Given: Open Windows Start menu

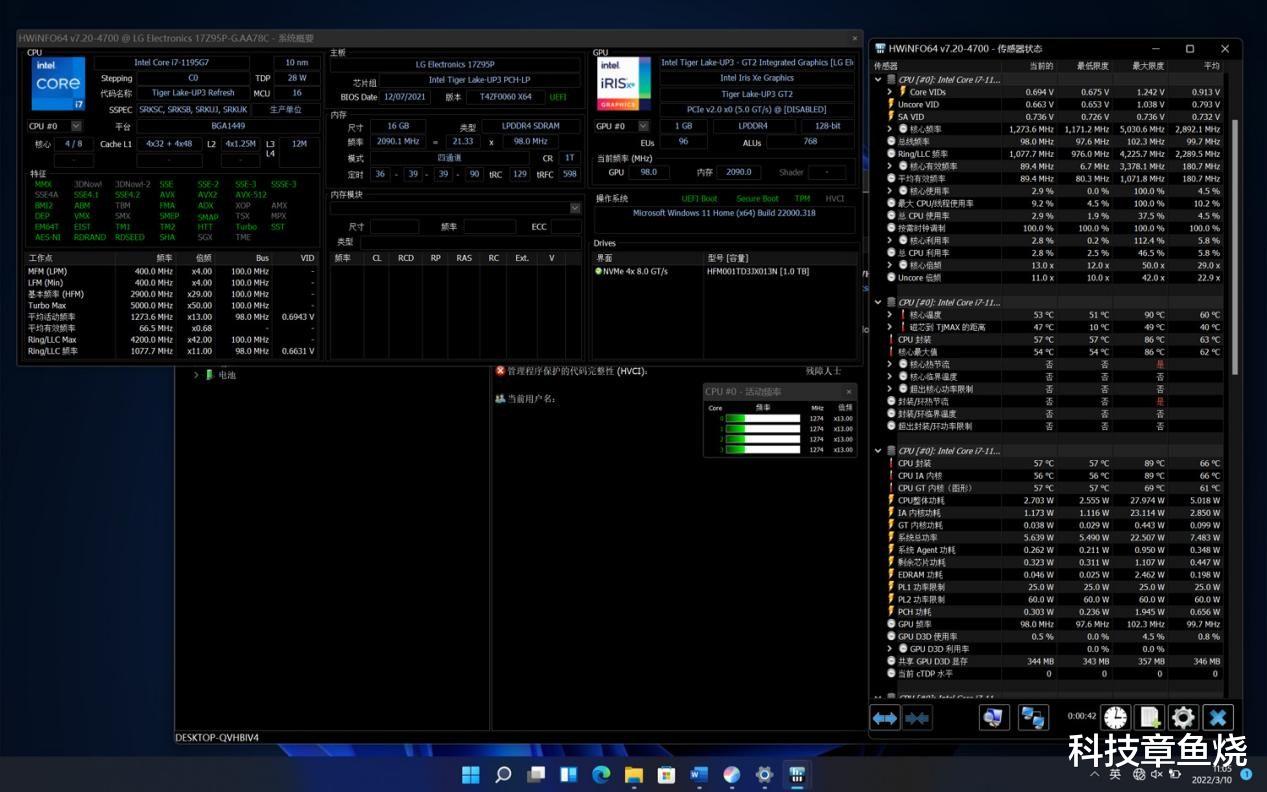Looking at the screenshot, I should pos(470,775).
